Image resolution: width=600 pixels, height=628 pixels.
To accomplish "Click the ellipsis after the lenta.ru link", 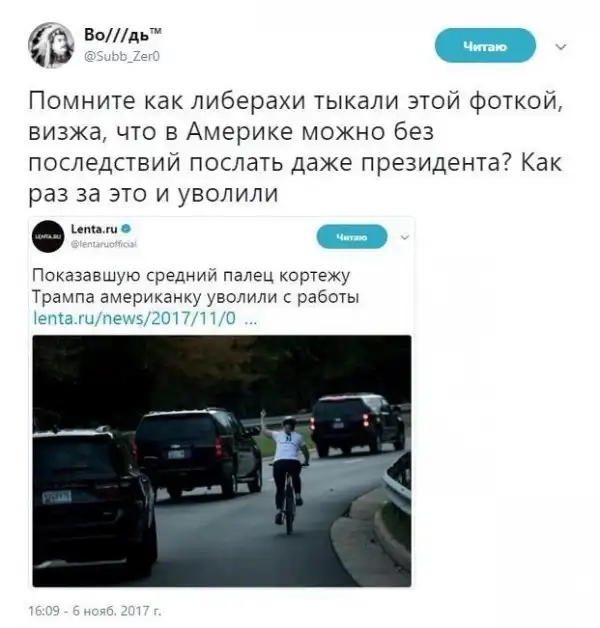I will point(251,321).
